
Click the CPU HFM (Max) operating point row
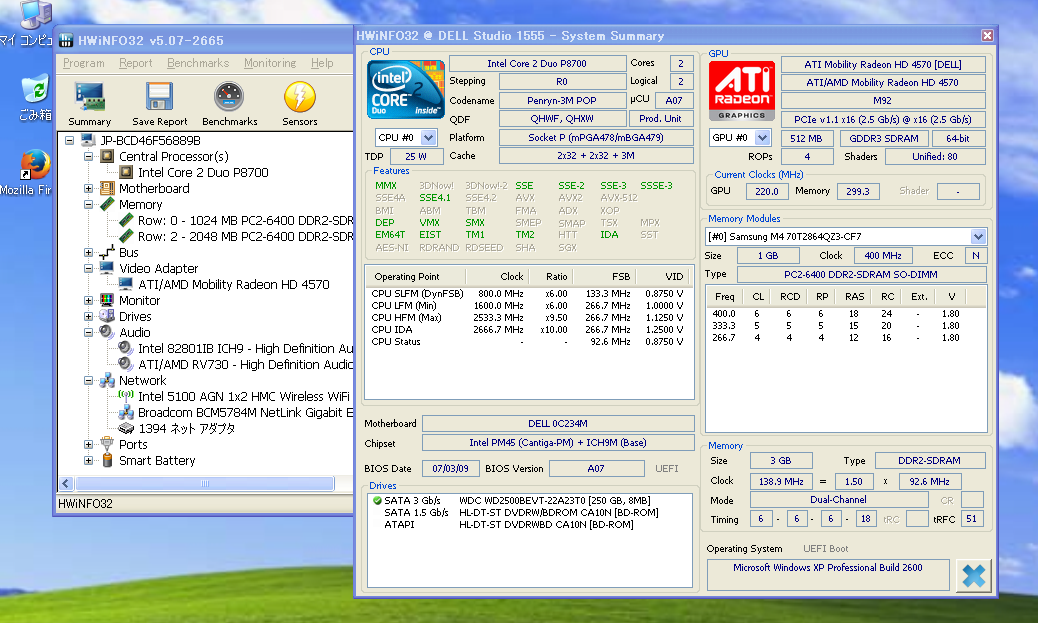[x=528, y=317]
